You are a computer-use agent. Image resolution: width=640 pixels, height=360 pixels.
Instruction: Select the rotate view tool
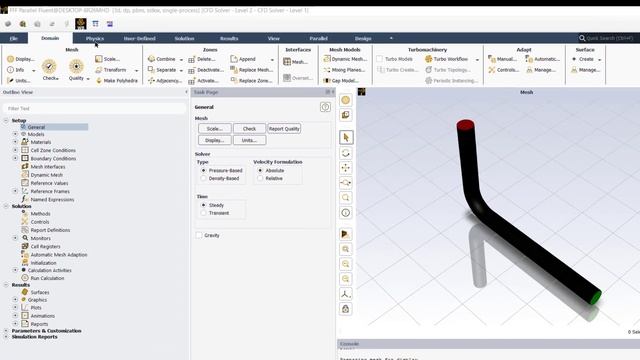point(346,153)
